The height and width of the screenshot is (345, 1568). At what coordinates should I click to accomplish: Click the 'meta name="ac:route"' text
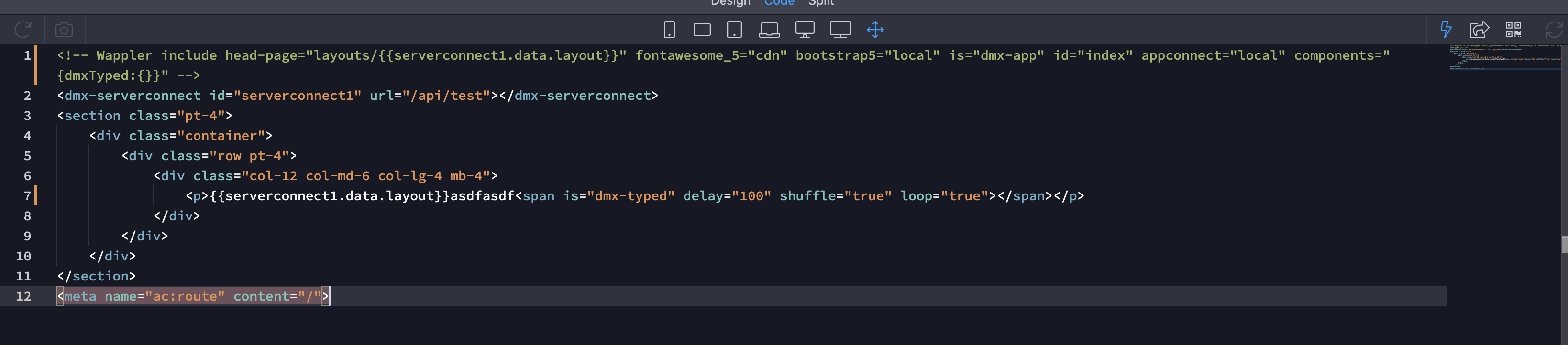145,296
